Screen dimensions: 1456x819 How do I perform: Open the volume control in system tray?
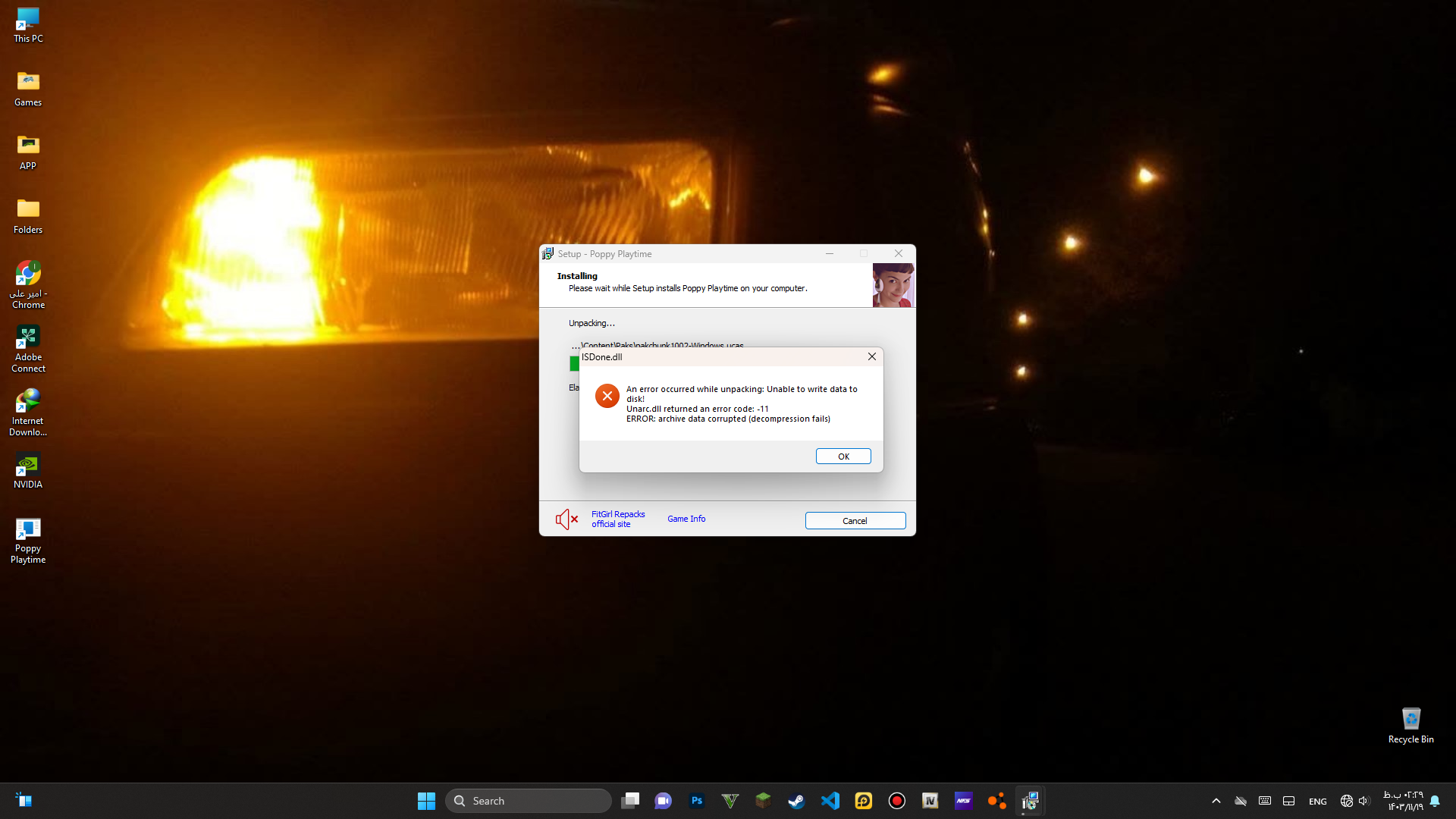click(x=1363, y=801)
